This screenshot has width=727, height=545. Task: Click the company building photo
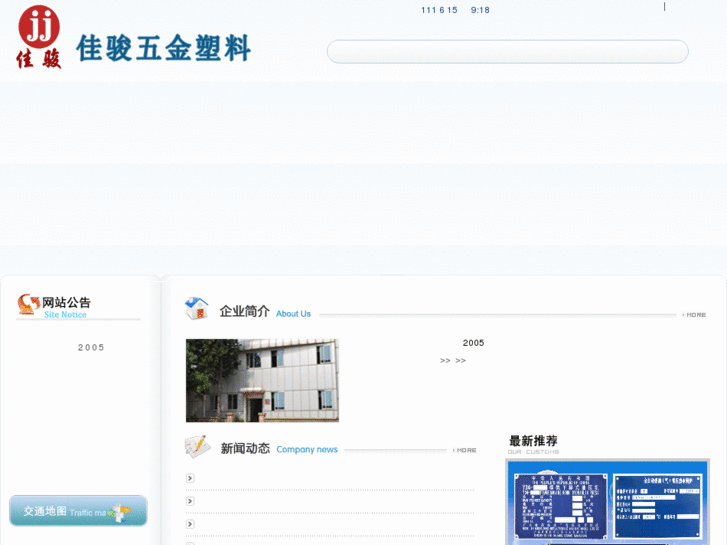262,380
